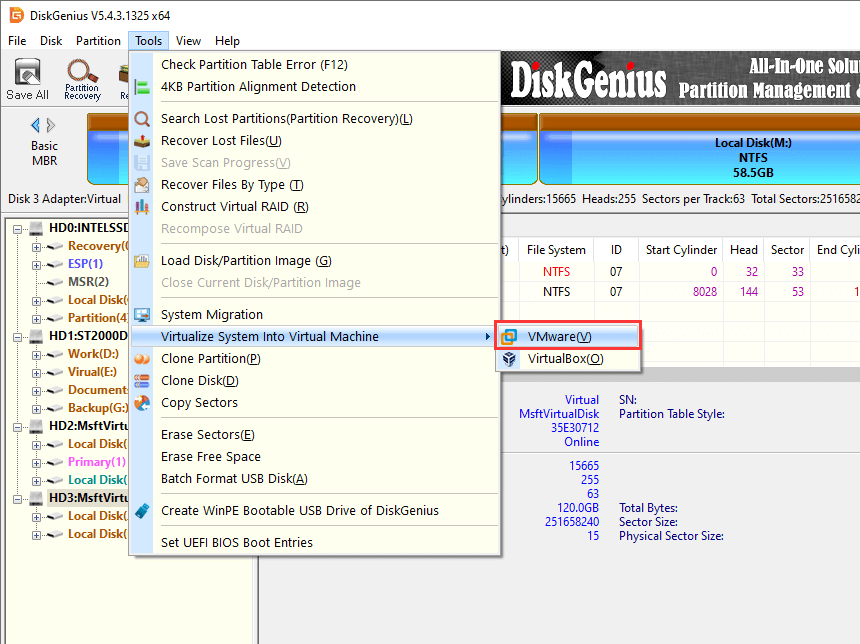Collapse the HD0:INTELSSD disk tree node

[18, 228]
